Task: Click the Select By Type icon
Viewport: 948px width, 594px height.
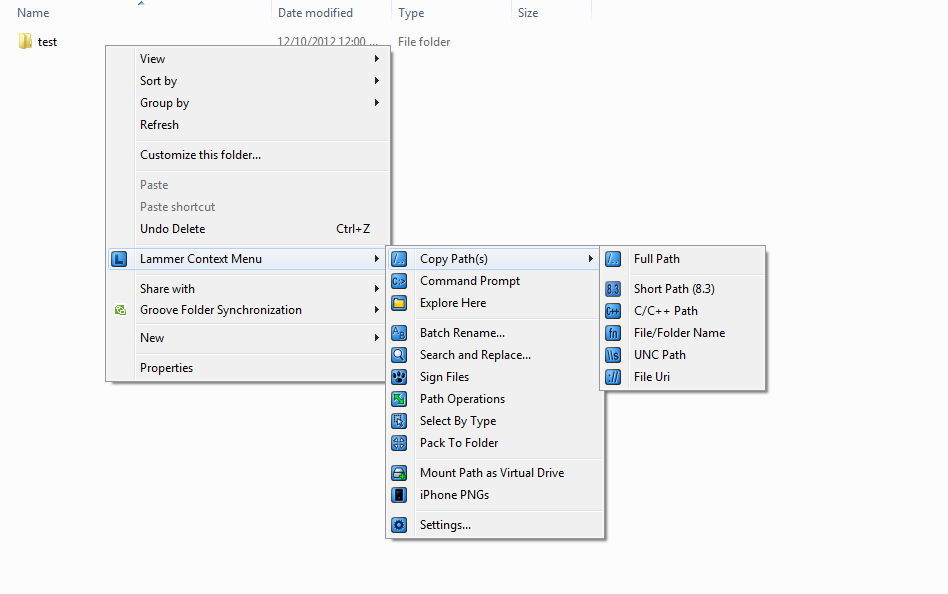Action: point(399,421)
